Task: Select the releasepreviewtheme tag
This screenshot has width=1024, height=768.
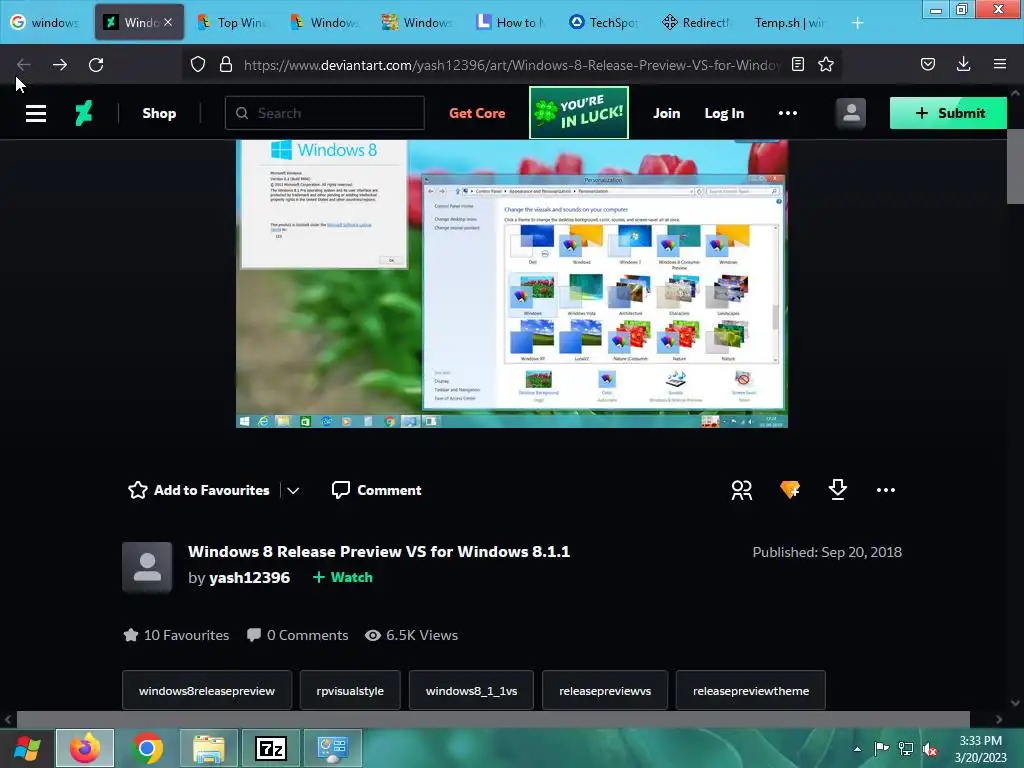Action: coord(751,690)
